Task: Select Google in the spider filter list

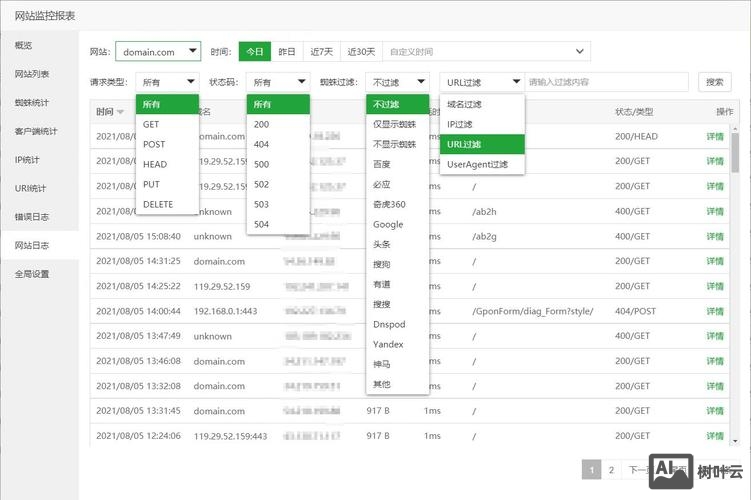Action: tap(388, 224)
